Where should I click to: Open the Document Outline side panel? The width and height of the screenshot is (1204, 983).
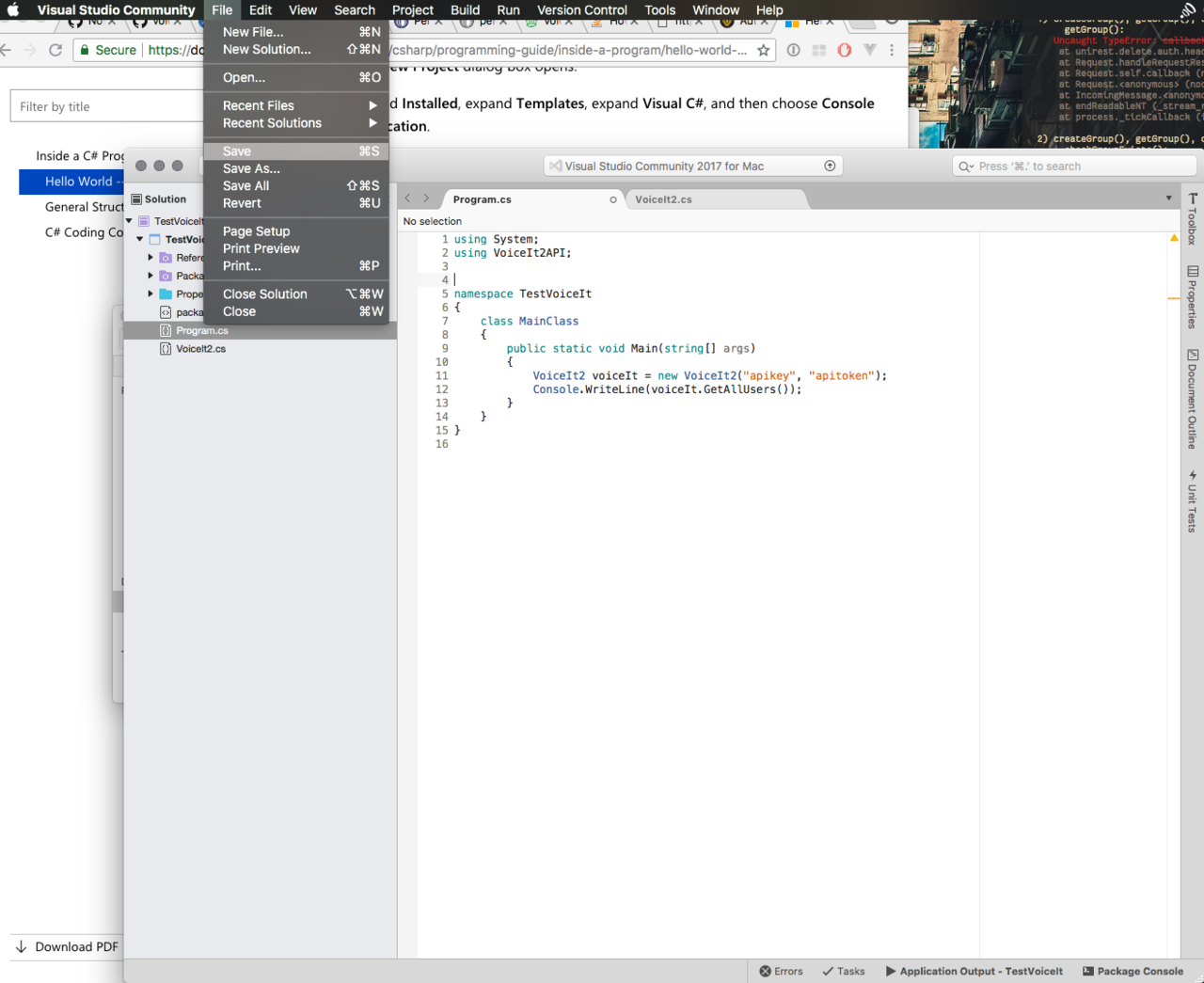[x=1193, y=399]
